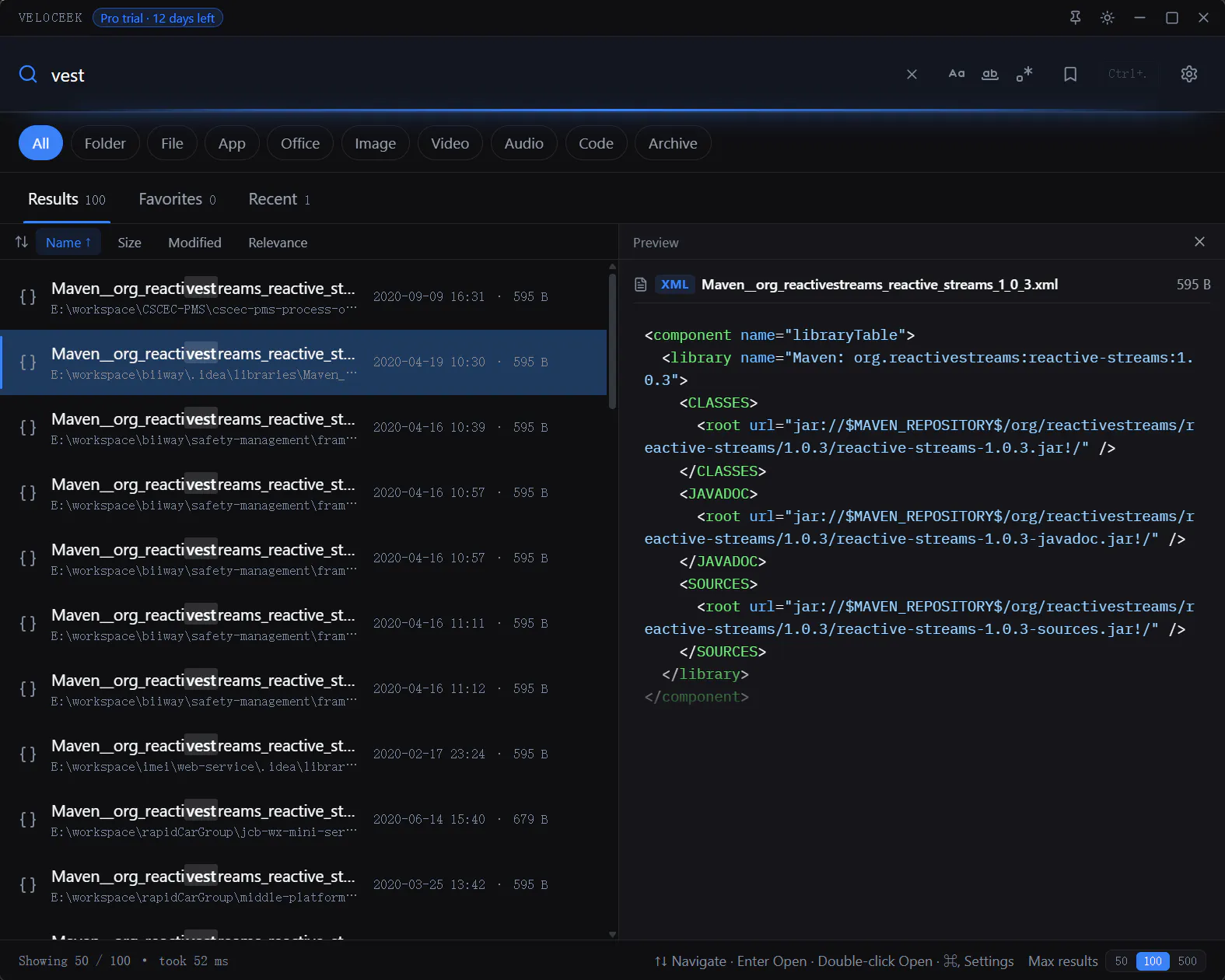Open settings gear in search bar
Viewport: 1225px width, 980px height.
(x=1189, y=74)
